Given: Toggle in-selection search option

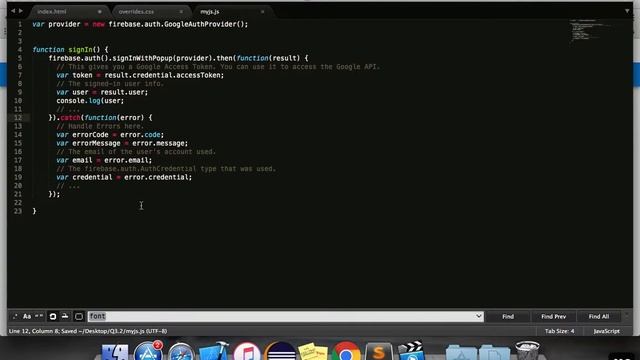Looking at the screenshot, I should (65, 316).
